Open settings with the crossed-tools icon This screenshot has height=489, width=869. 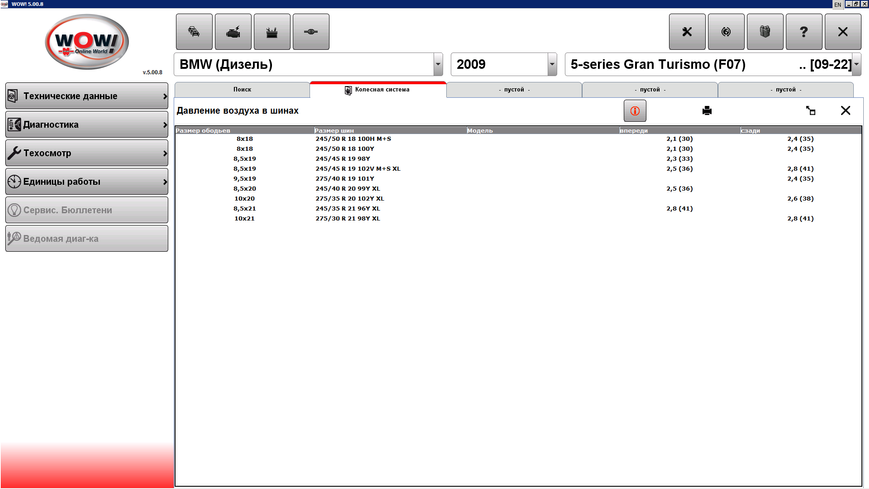tap(687, 32)
